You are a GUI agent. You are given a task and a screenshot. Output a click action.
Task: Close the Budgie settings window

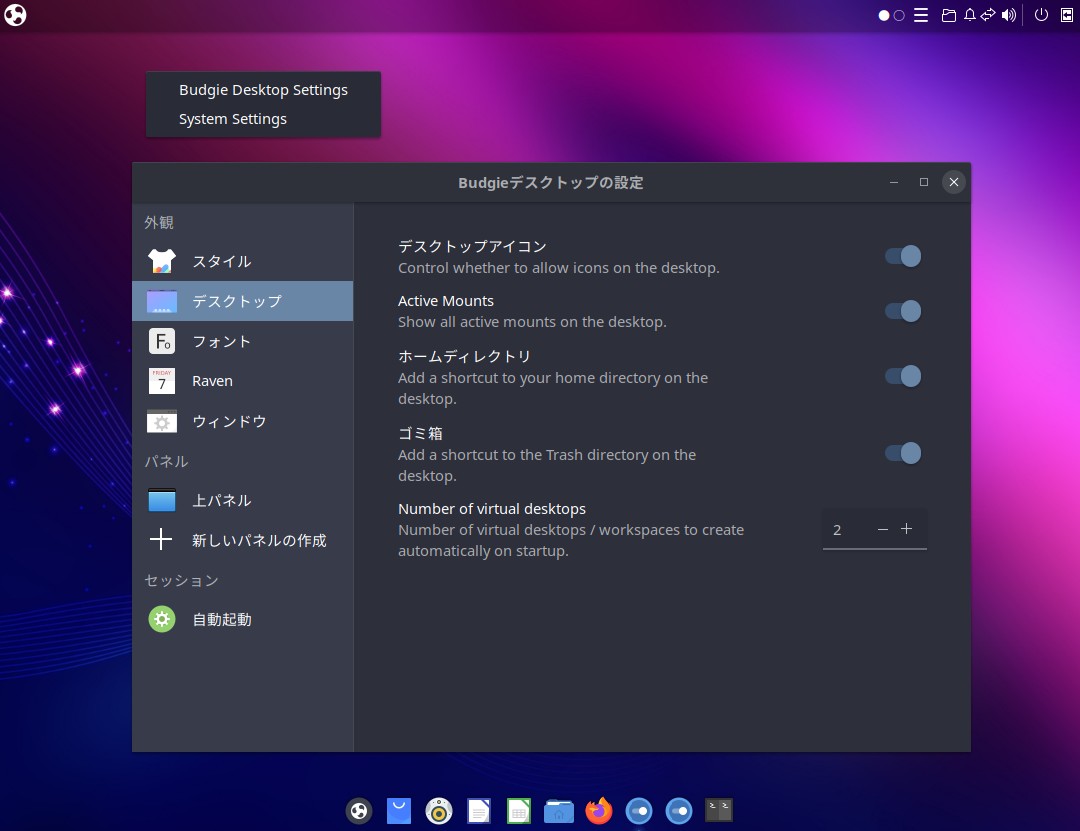pos(954,183)
